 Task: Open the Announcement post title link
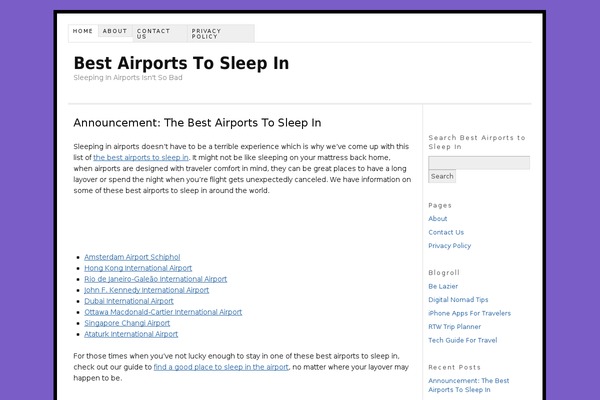tap(197, 123)
